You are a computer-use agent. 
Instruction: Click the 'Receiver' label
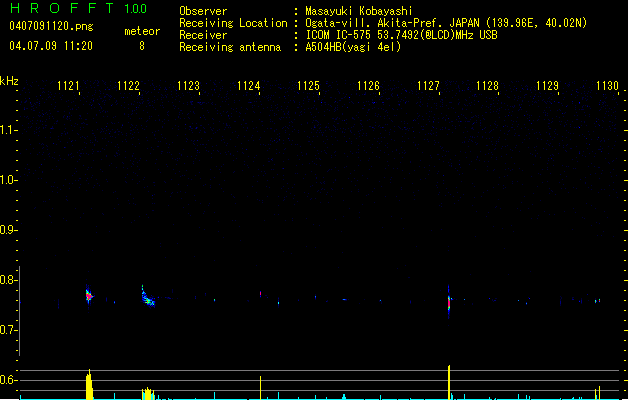coord(203,35)
